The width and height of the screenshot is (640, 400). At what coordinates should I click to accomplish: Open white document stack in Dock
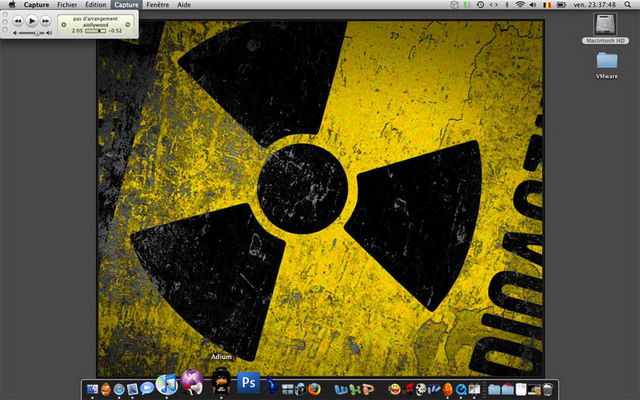coord(521,389)
